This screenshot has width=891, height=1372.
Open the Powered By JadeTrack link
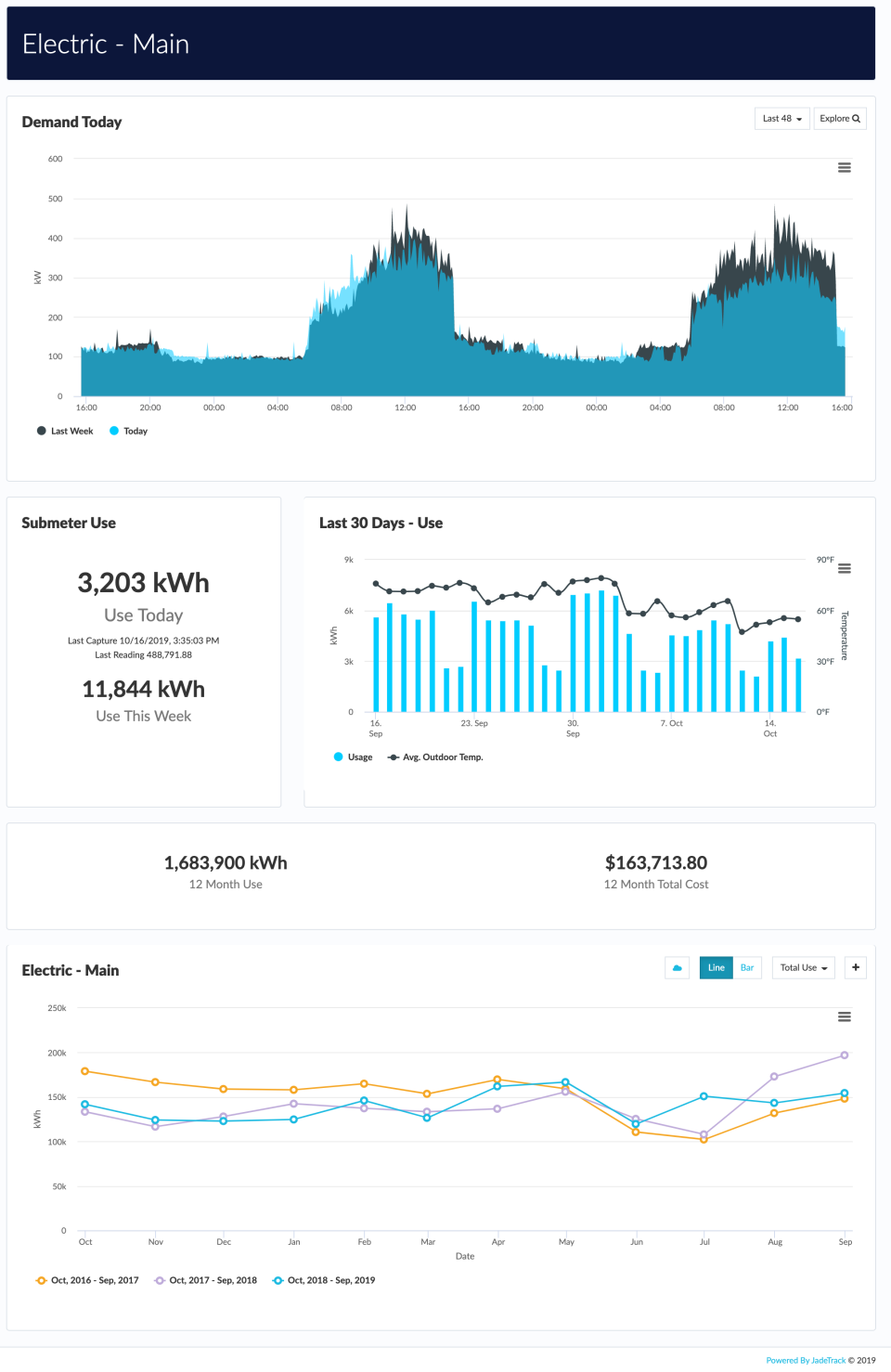tap(806, 1361)
